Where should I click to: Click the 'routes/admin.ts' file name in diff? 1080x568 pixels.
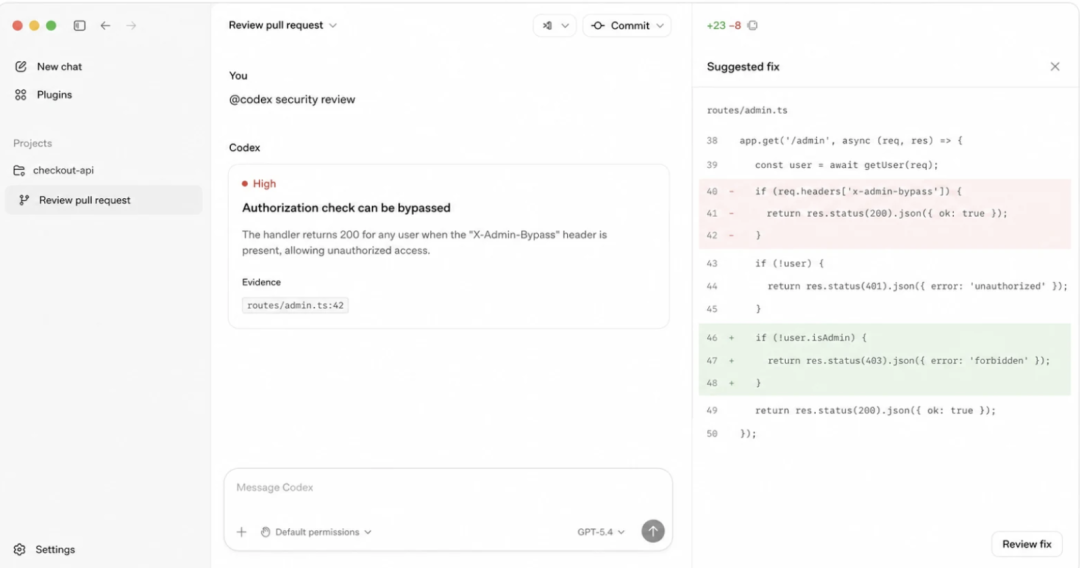click(747, 110)
